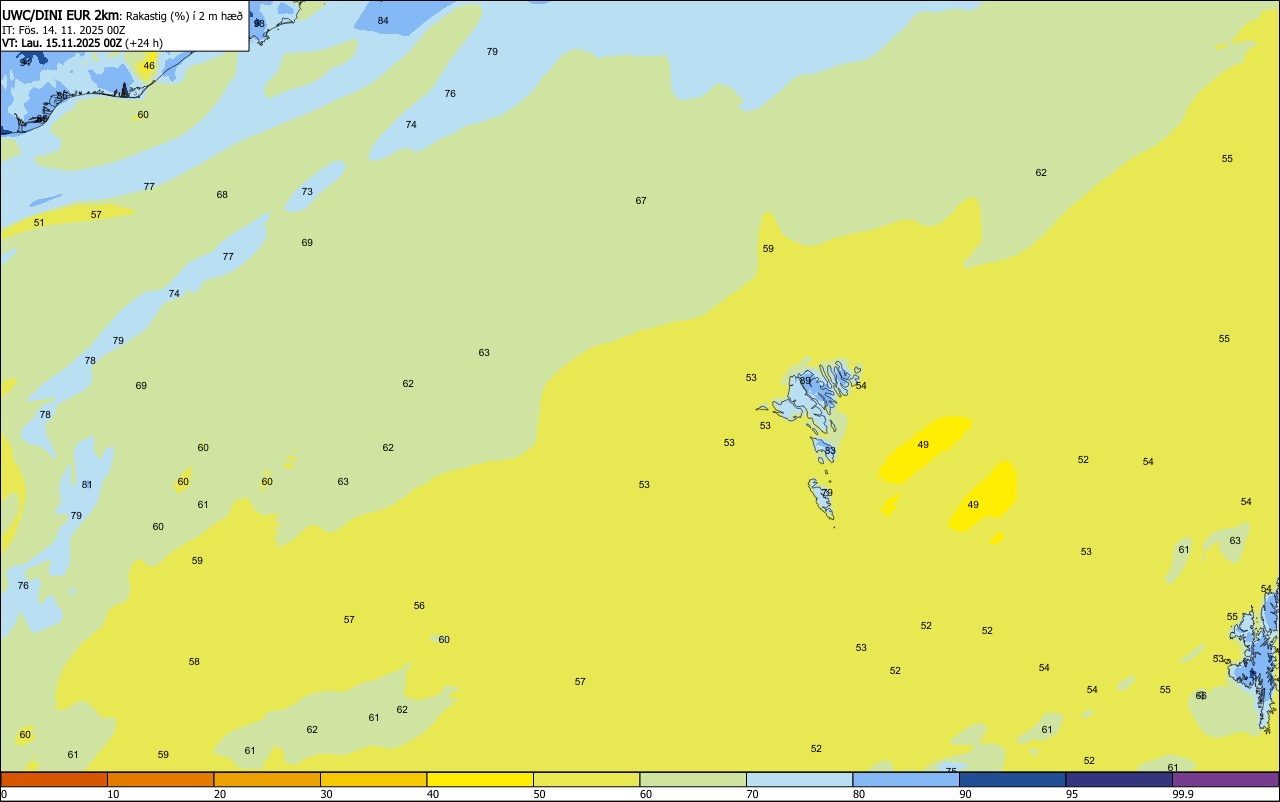This screenshot has height=802, width=1280.
Task: Click the dark blue 90–95 legend swatch
Action: point(1012,779)
